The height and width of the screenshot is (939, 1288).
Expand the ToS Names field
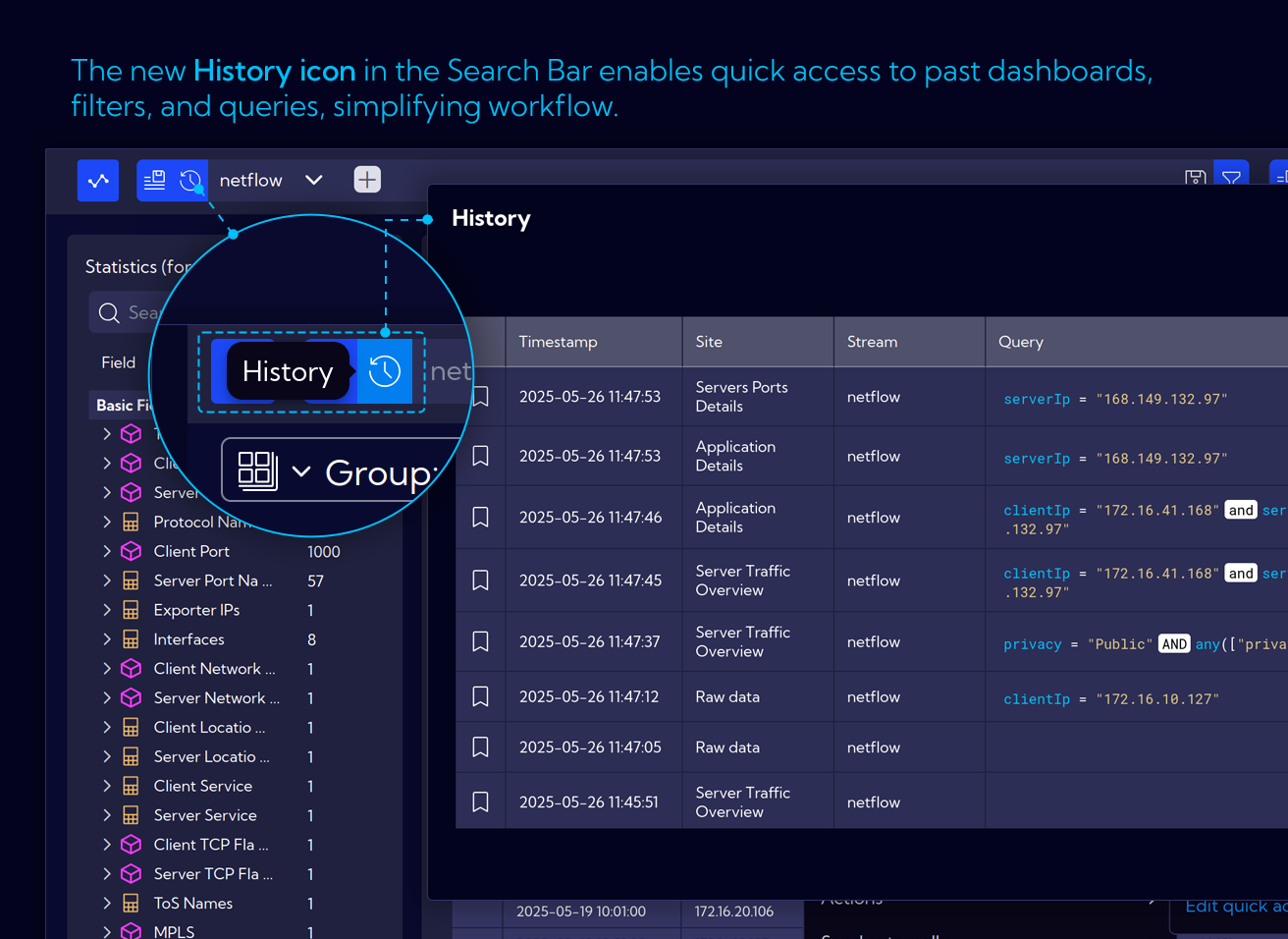click(x=107, y=903)
